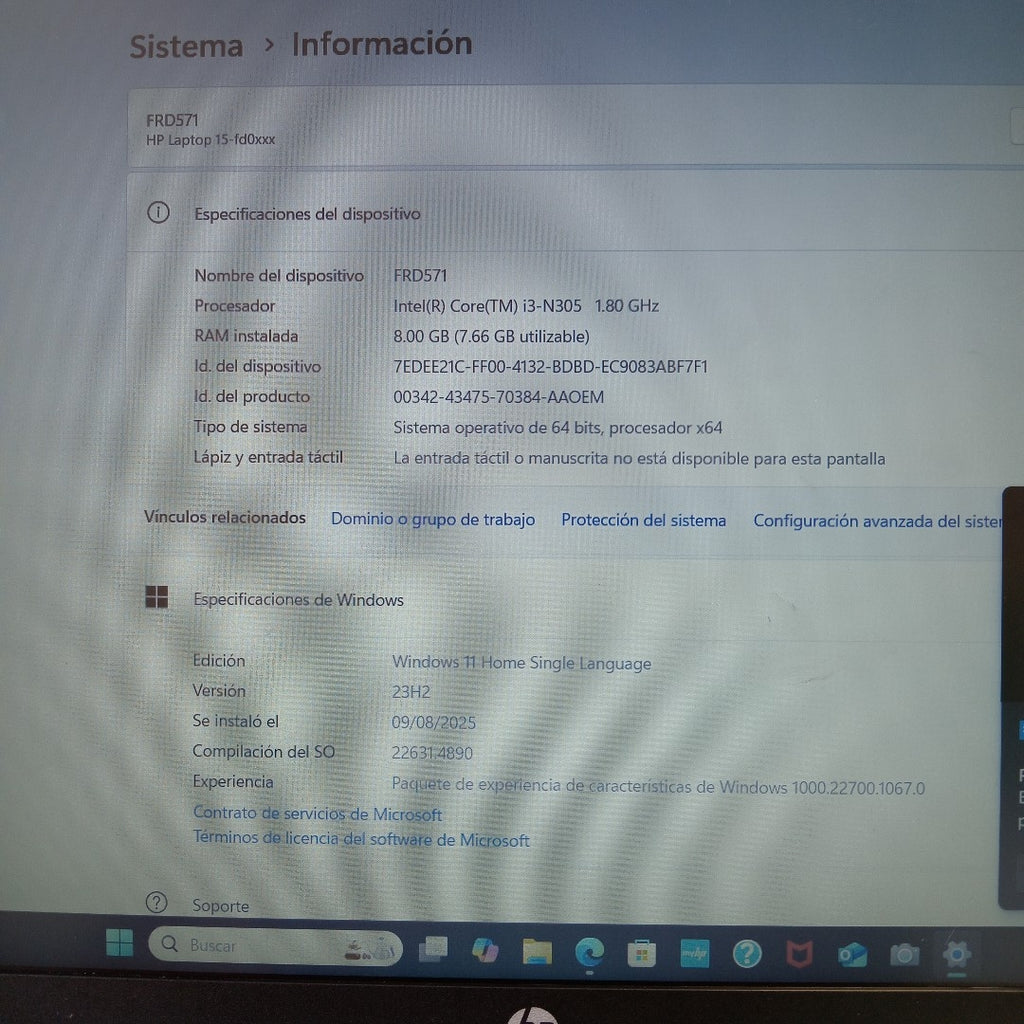
Task: Open Outlook from the taskbar
Action: [x=852, y=955]
